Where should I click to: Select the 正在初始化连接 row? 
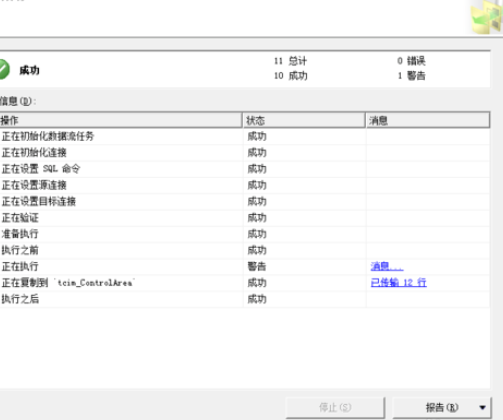point(245,153)
